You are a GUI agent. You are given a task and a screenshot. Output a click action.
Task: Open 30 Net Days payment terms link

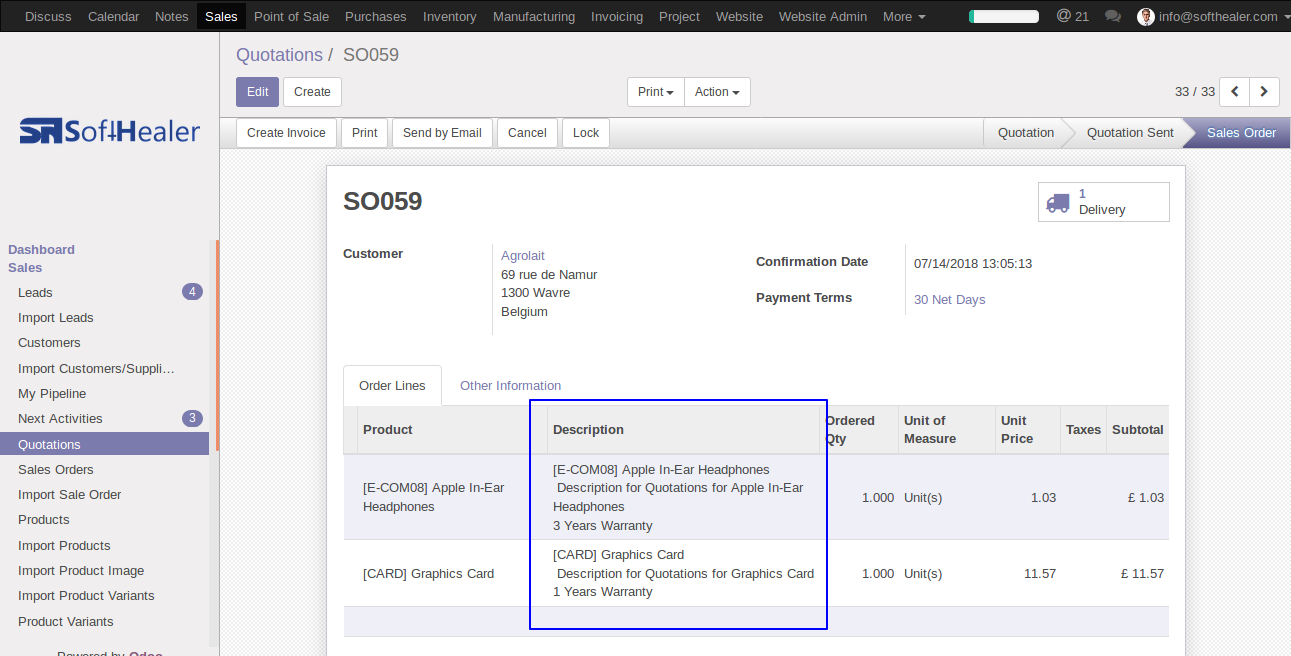point(950,300)
